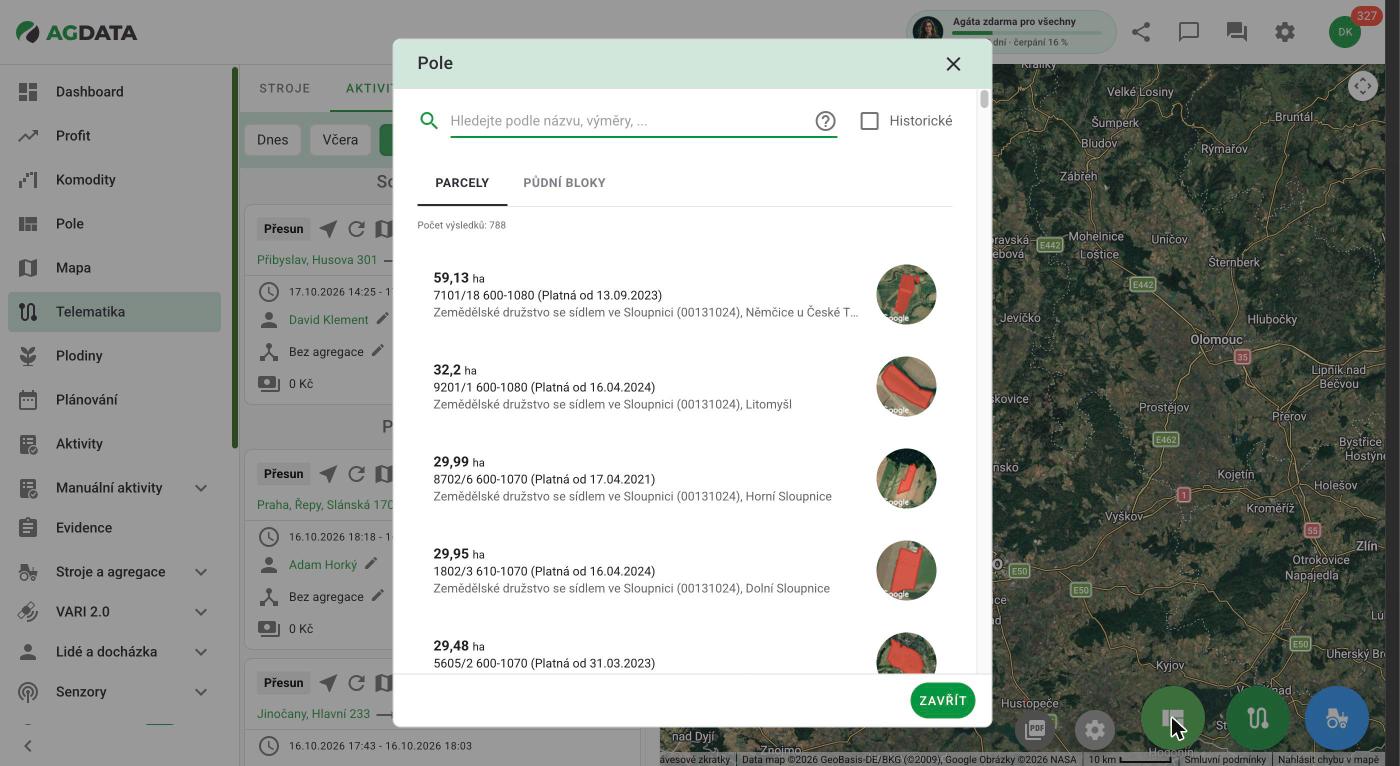1400x766 pixels.
Task: Open the Přibyslav, Husova 301 link
Action: pos(317,260)
